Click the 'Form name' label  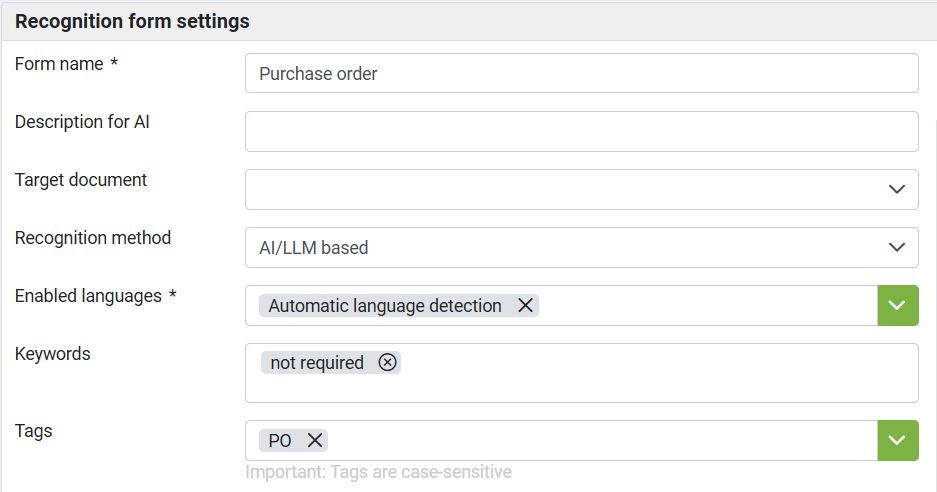59,64
